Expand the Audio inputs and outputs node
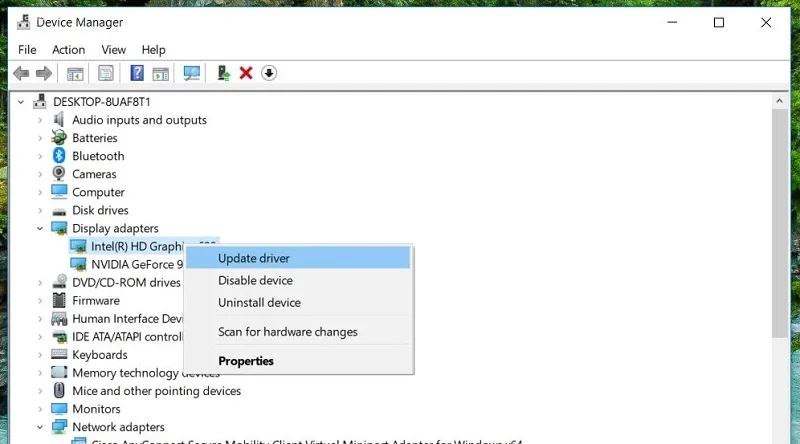 coord(41,120)
